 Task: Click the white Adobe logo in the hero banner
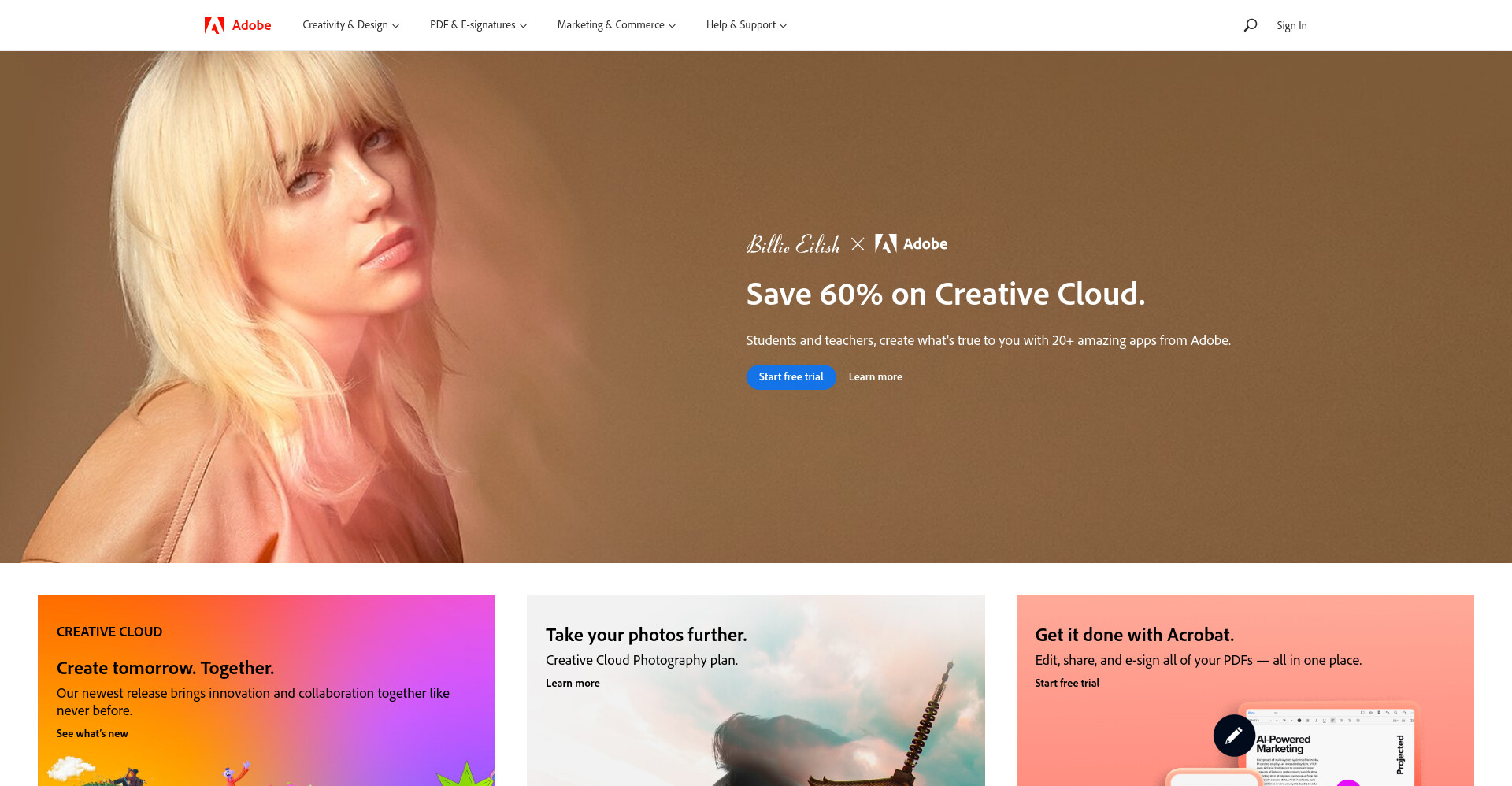click(911, 243)
